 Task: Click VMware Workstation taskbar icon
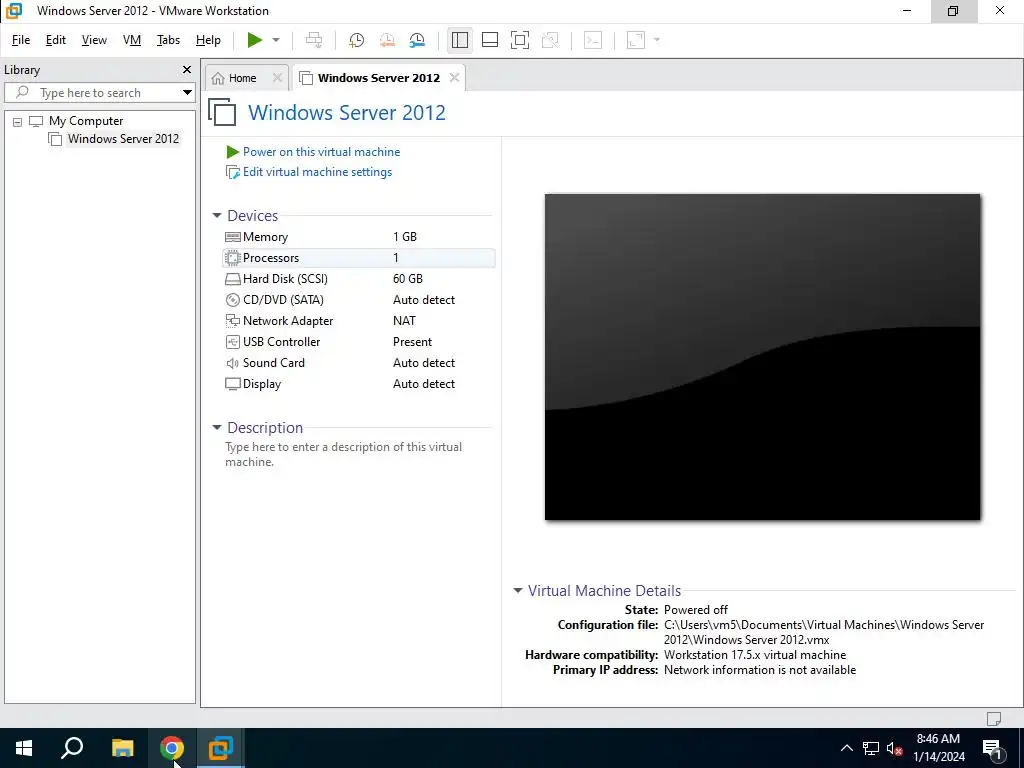(221, 748)
